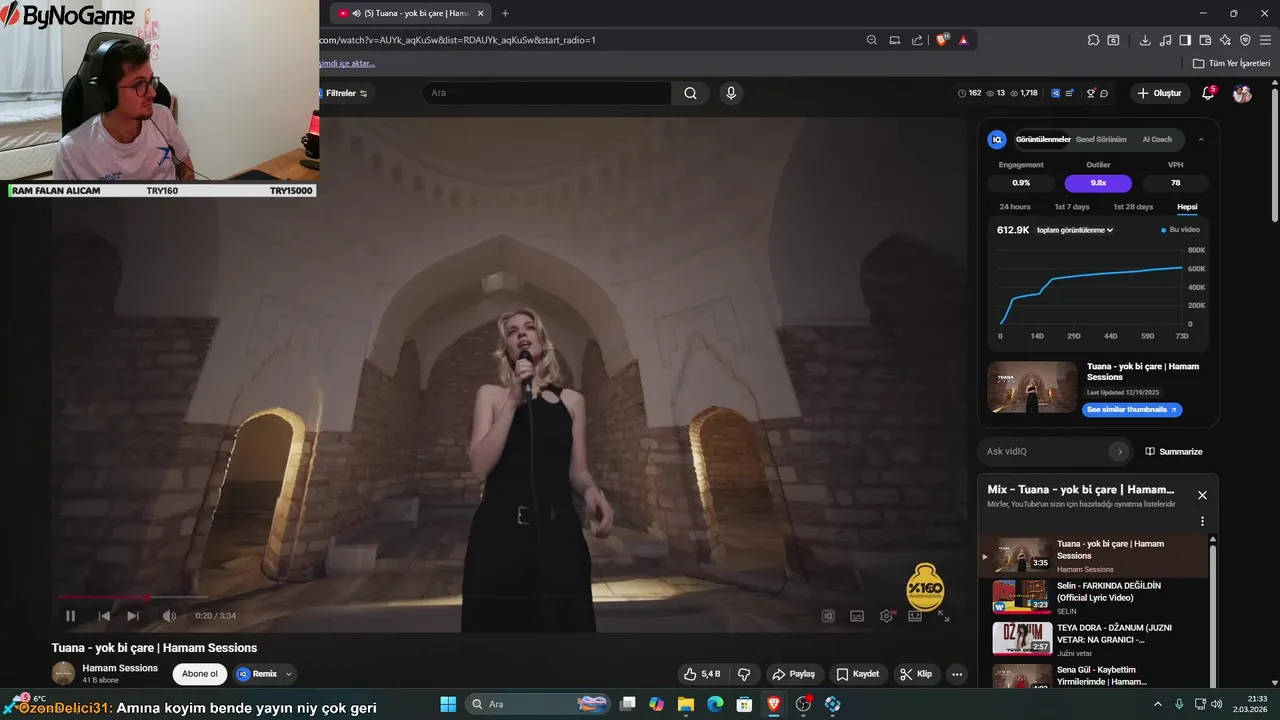The width and height of the screenshot is (1280, 720).
Task: Open video player settings gear
Action: pyautogui.click(x=886, y=616)
